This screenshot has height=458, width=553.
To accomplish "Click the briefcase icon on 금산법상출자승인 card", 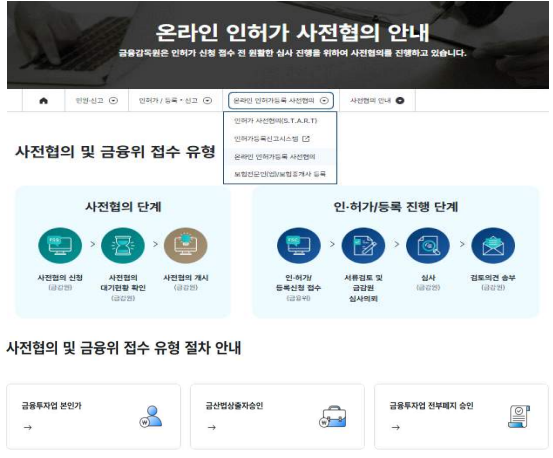I will (x=332, y=416).
